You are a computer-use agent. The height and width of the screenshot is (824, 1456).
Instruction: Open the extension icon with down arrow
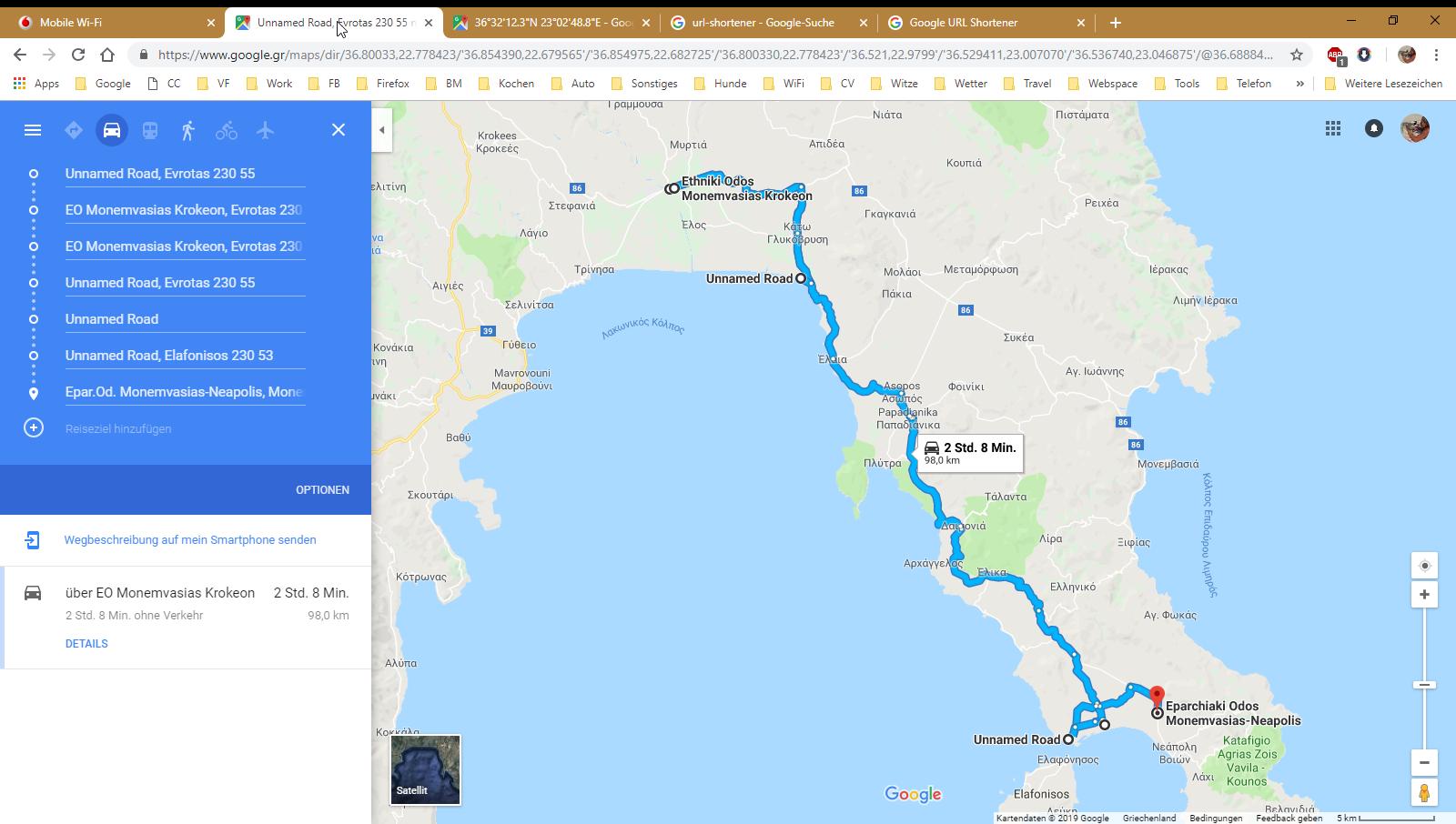[1363, 55]
